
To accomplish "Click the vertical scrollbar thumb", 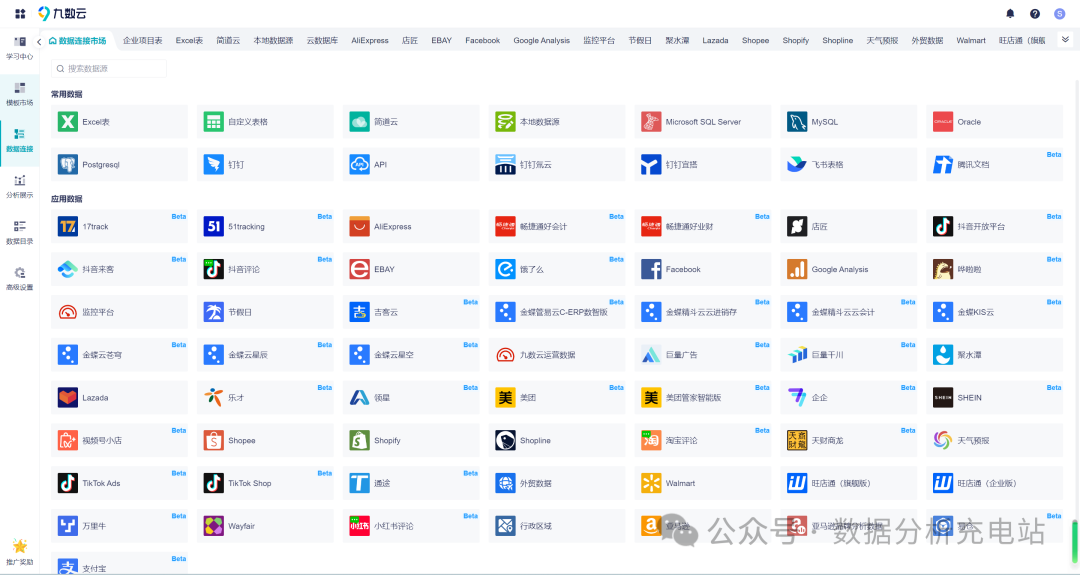I will click(x=1074, y=542).
